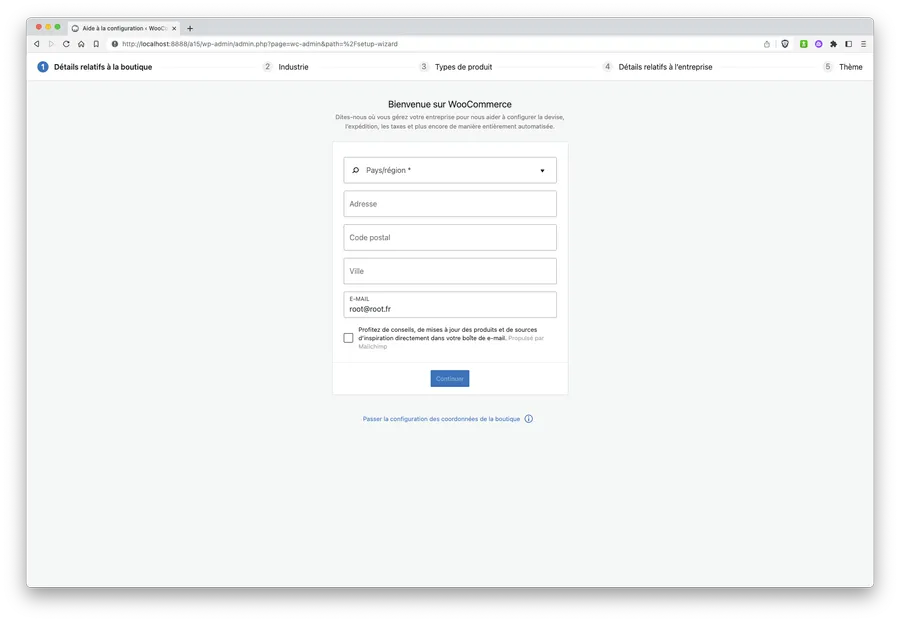Close the Aide à la configuration tab
Viewport: 900px width, 622px height.
point(174,28)
